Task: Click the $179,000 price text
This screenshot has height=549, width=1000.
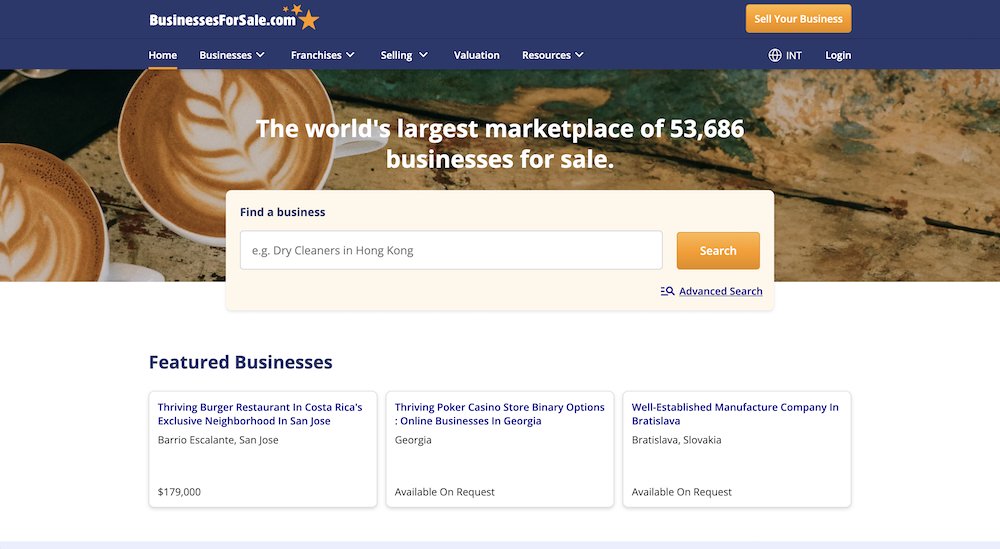Action: [x=179, y=492]
